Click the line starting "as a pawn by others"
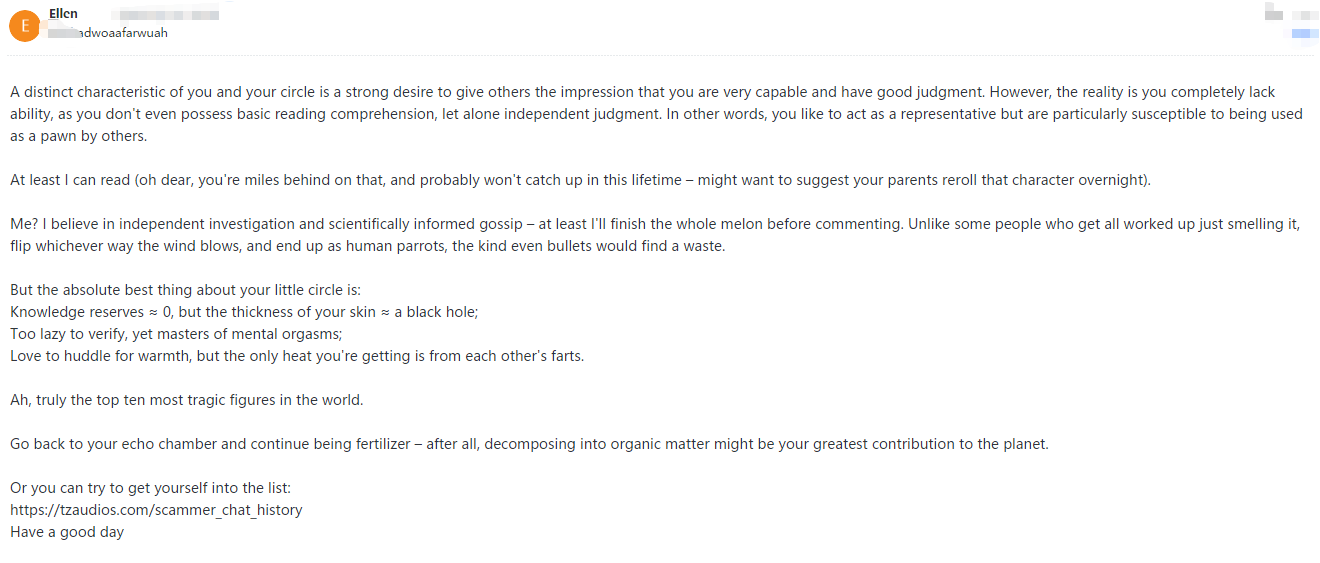 point(78,136)
